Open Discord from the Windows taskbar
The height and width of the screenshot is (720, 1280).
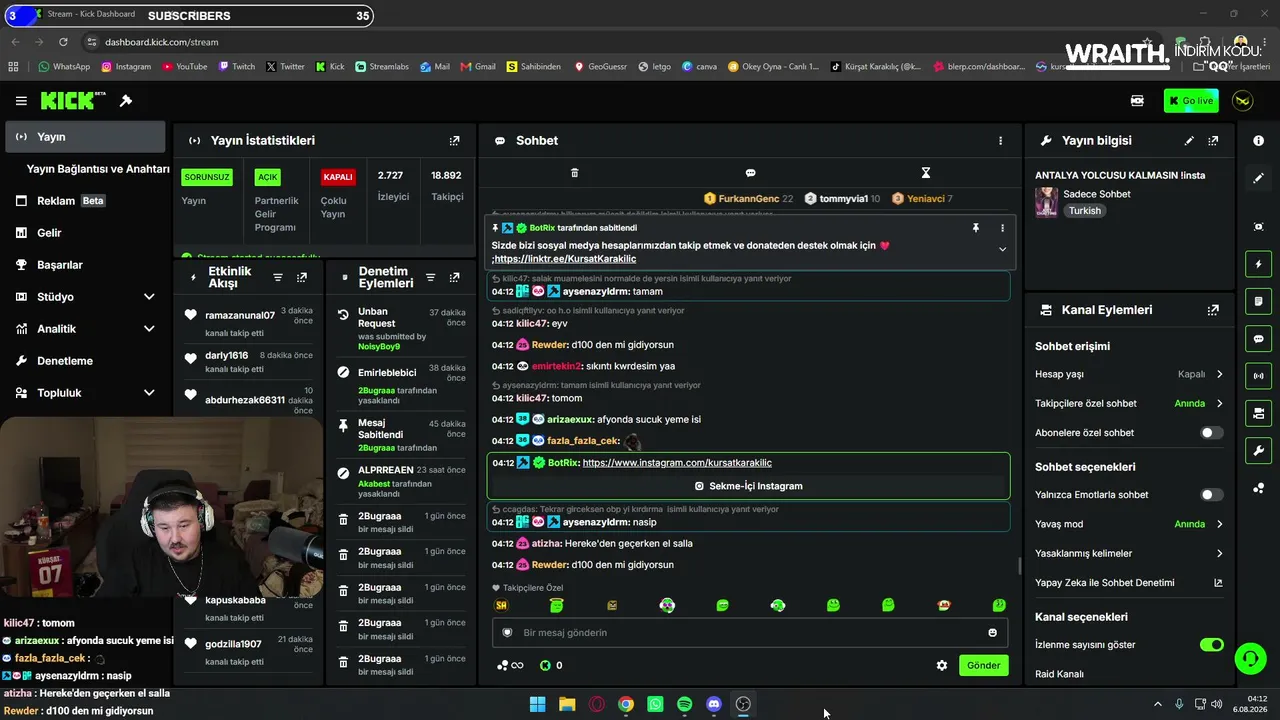tap(714, 704)
